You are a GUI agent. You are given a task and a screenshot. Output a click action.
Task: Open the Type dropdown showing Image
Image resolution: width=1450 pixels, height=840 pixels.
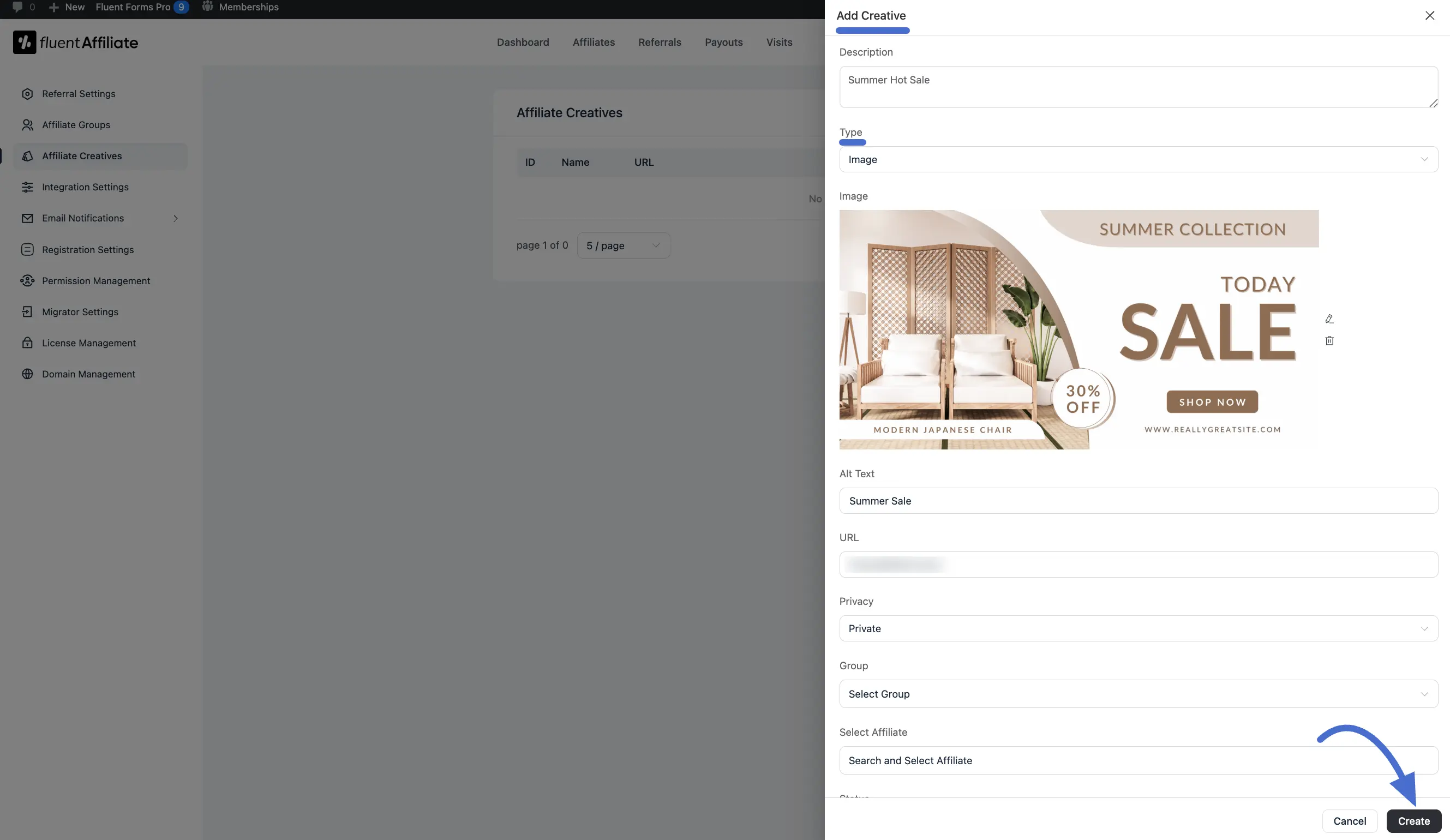coord(1137,159)
